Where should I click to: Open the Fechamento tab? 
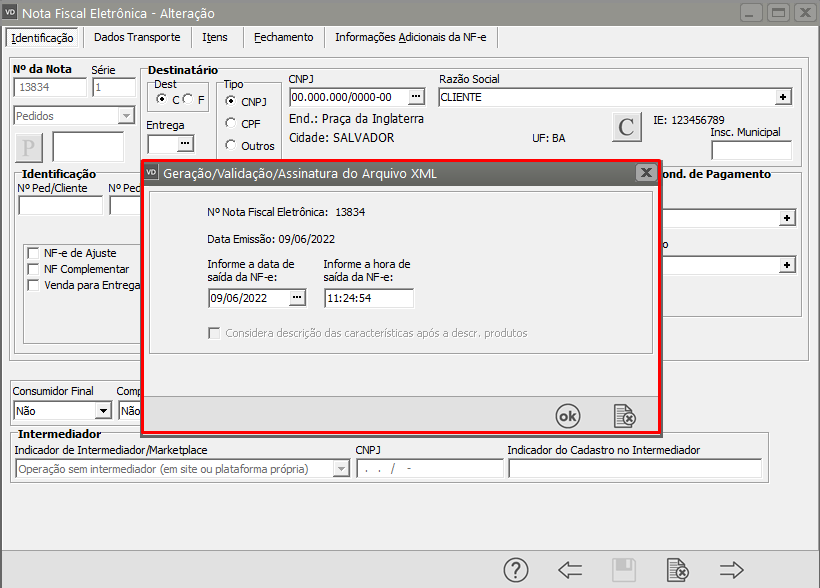point(283,37)
